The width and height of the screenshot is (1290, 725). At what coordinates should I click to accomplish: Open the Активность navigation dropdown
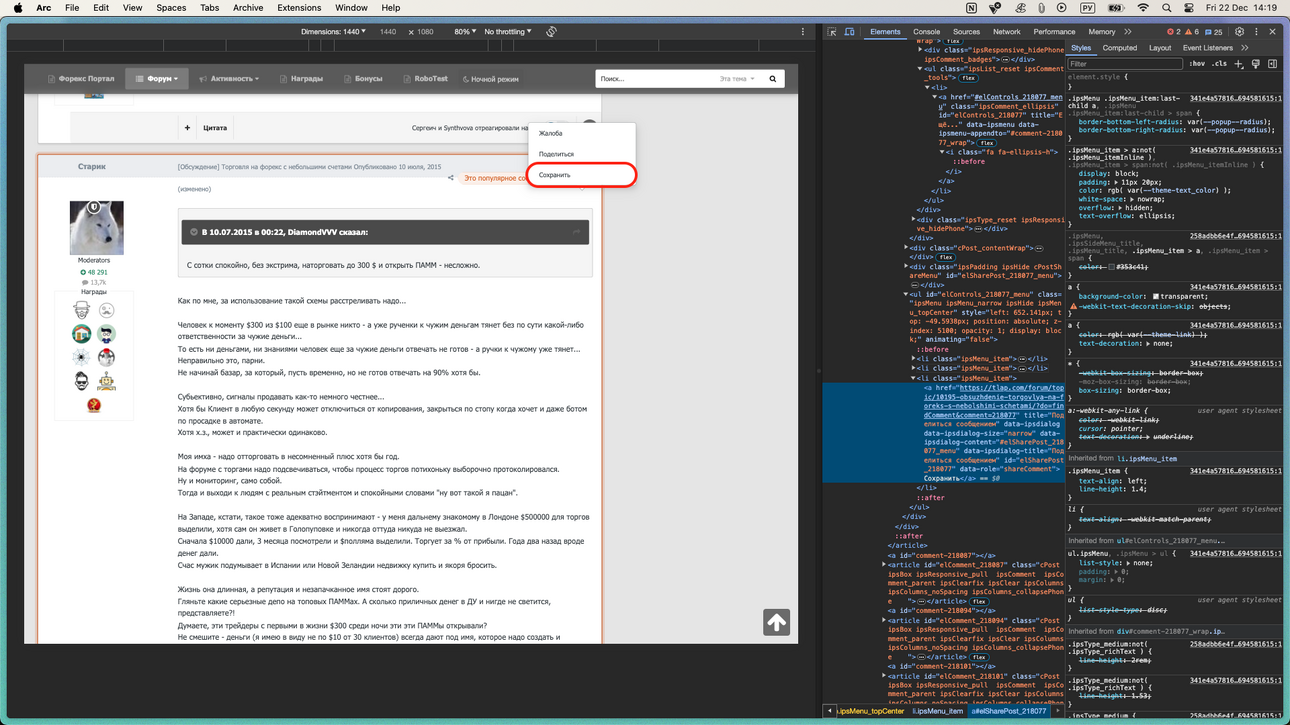(229, 79)
